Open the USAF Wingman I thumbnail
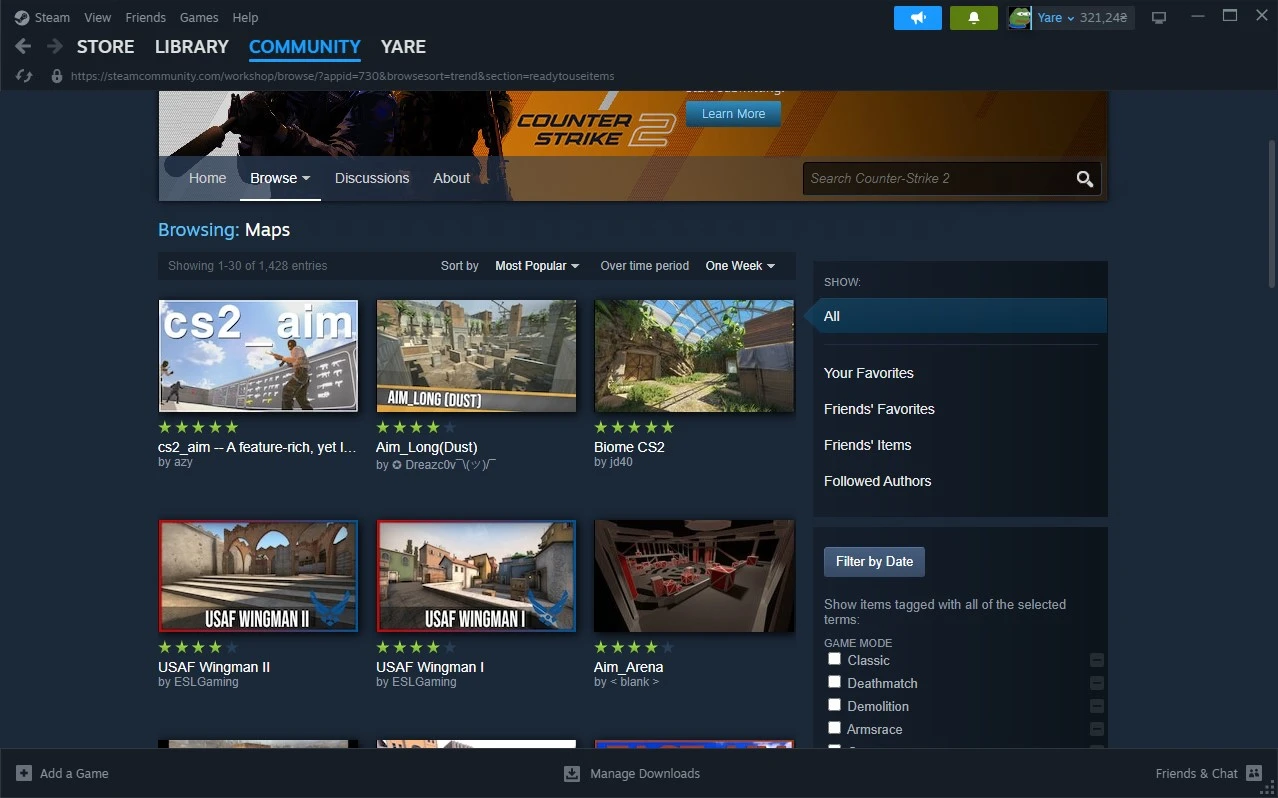 pyautogui.click(x=476, y=576)
